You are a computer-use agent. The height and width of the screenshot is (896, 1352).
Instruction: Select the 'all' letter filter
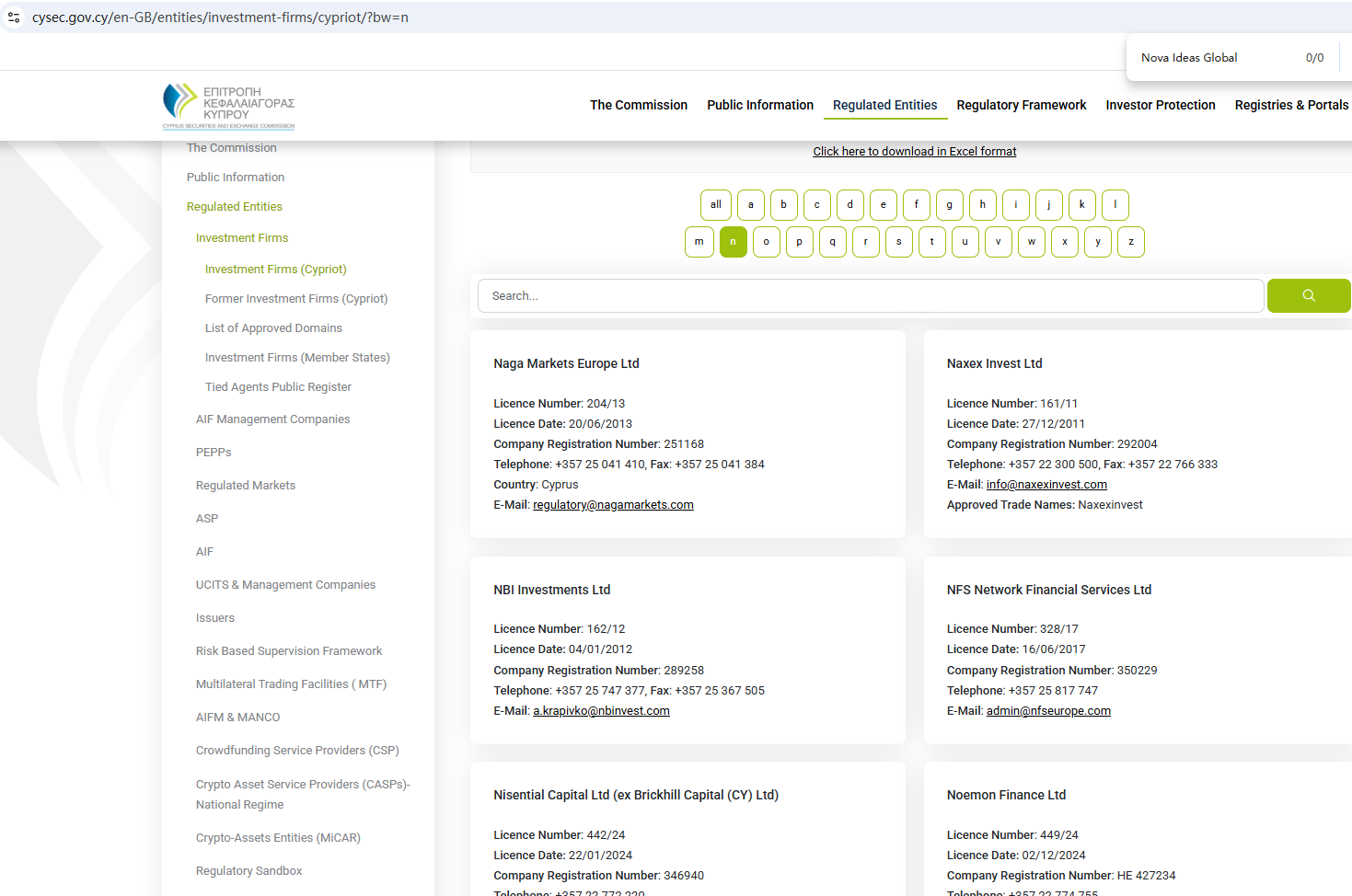point(715,205)
